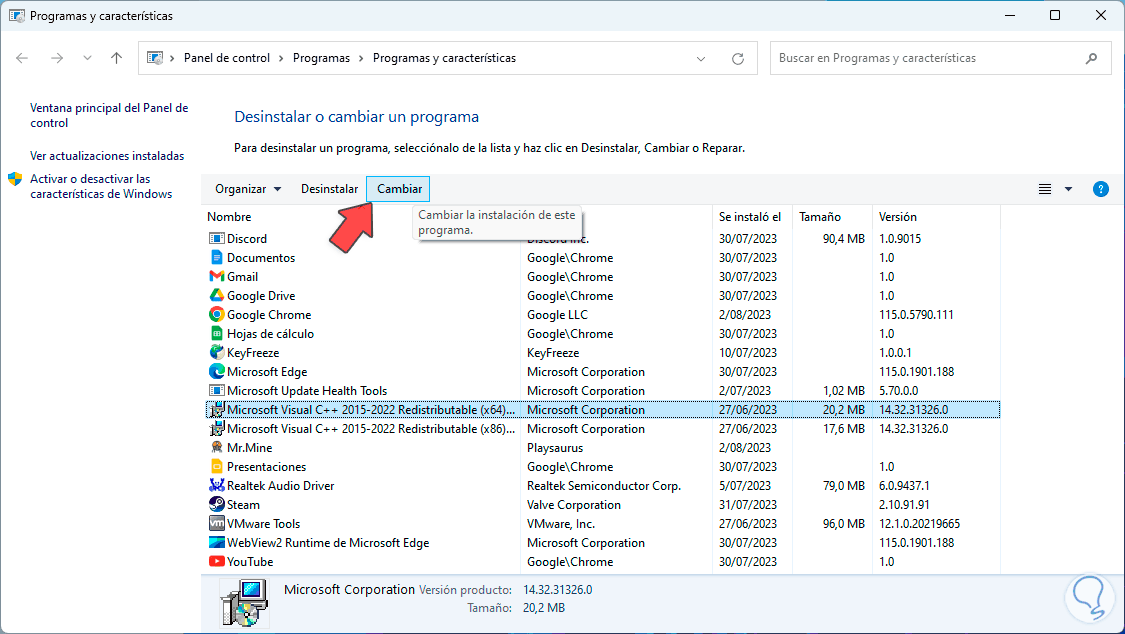Sort by the Se instaló el column
Image resolution: width=1125 pixels, height=634 pixels.
tap(750, 217)
